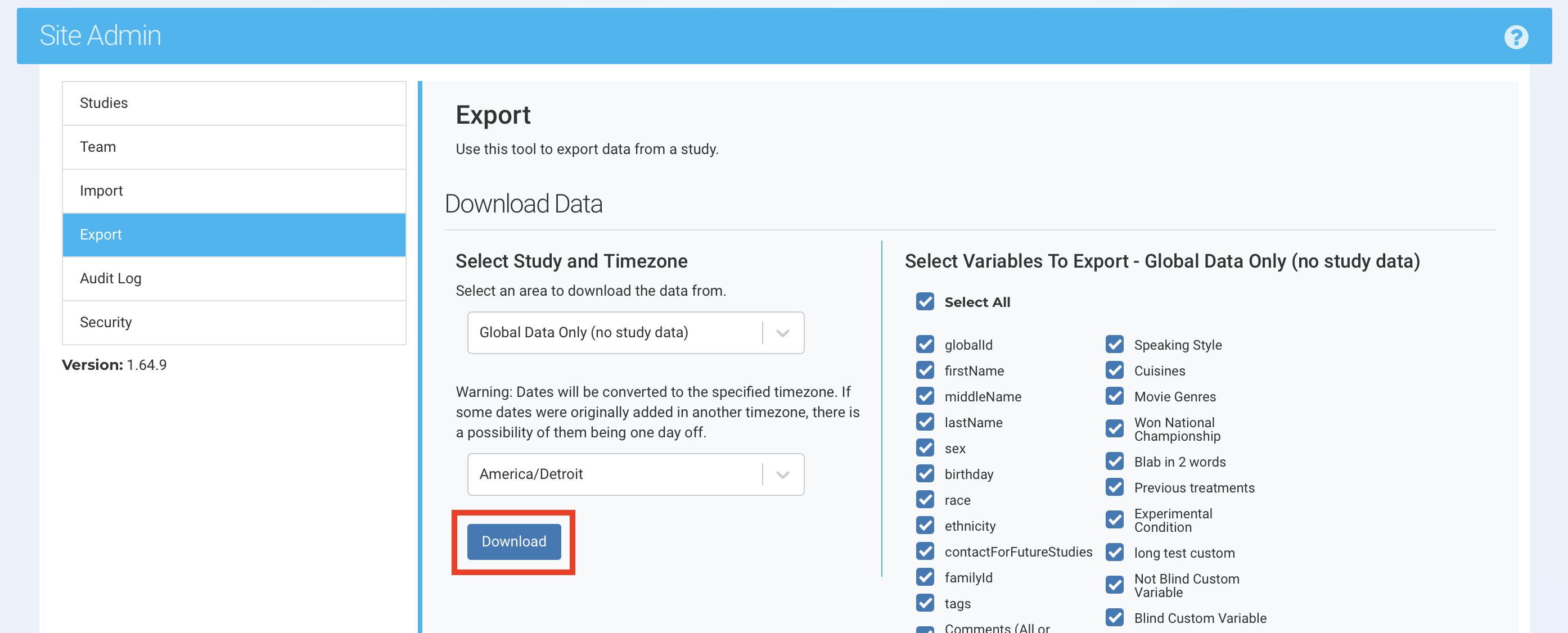The image size is (1568, 633).
Task: Open the Team section in sidebar
Action: tap(234, 147)
